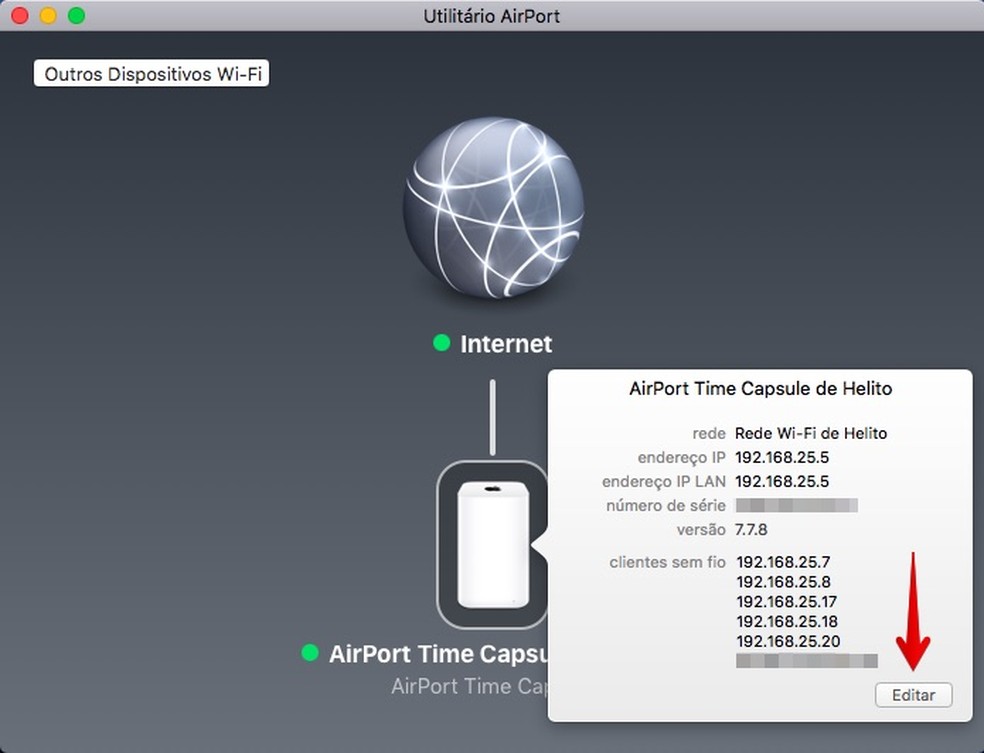The image size is (984, 753).
Task: Click the green status dot beside AirPort Time Capsule
Action: coord(310,653)
